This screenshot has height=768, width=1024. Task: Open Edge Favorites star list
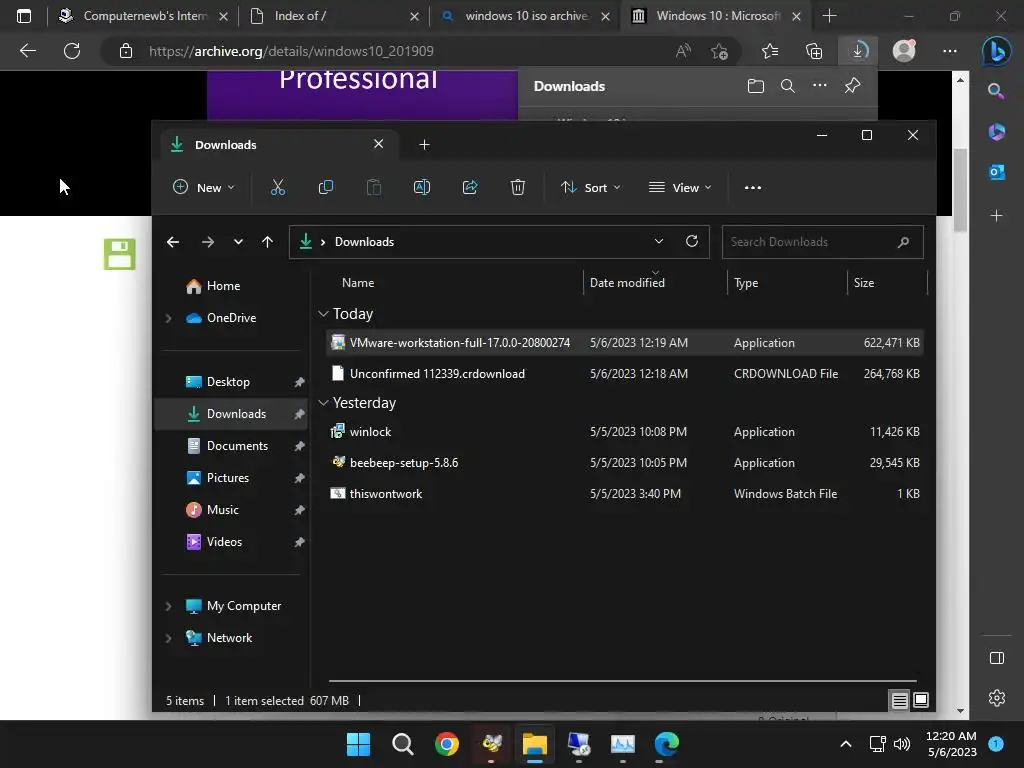(770, 51)
